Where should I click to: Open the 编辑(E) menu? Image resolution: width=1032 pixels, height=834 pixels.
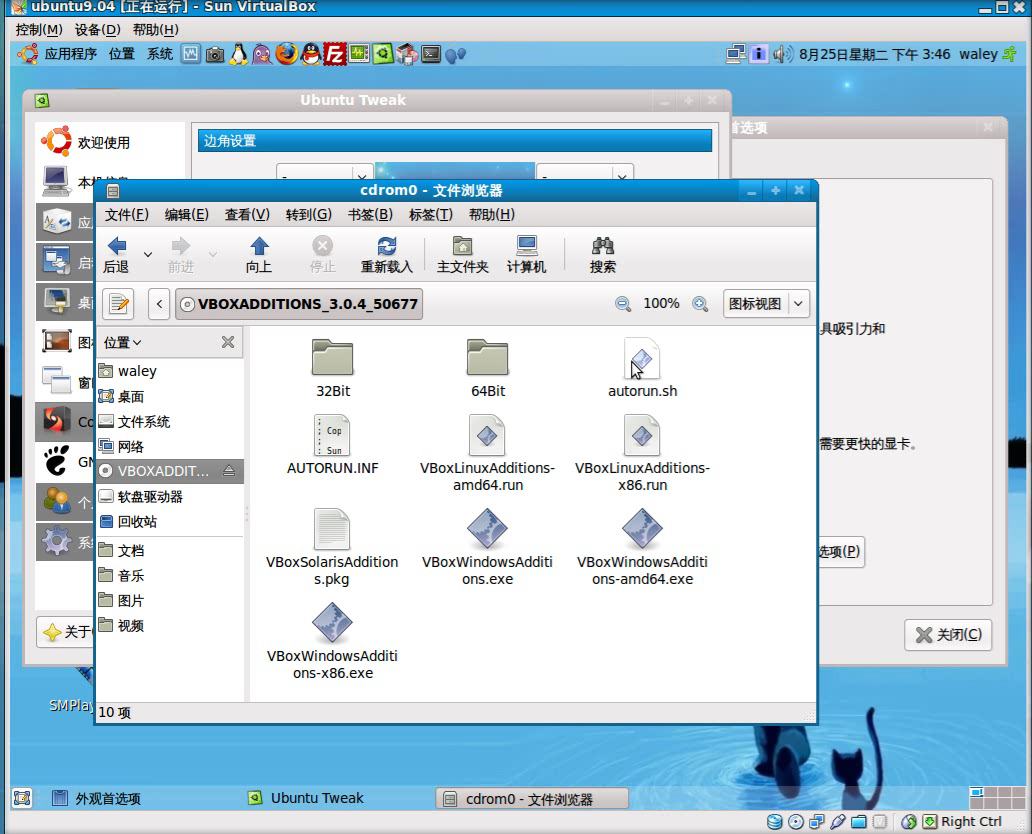coord(186,215)
